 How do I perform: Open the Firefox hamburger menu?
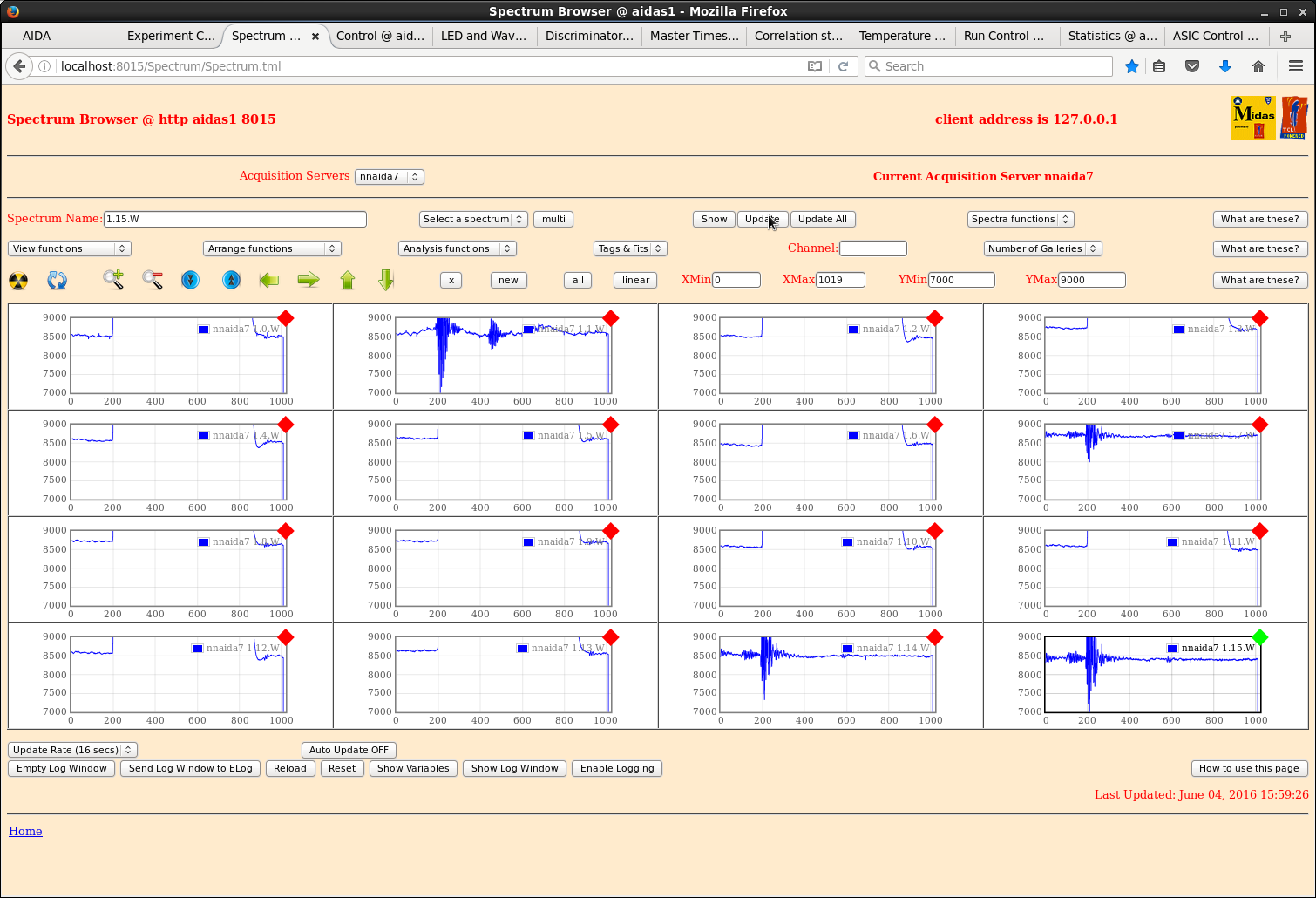pos(1296,66)
